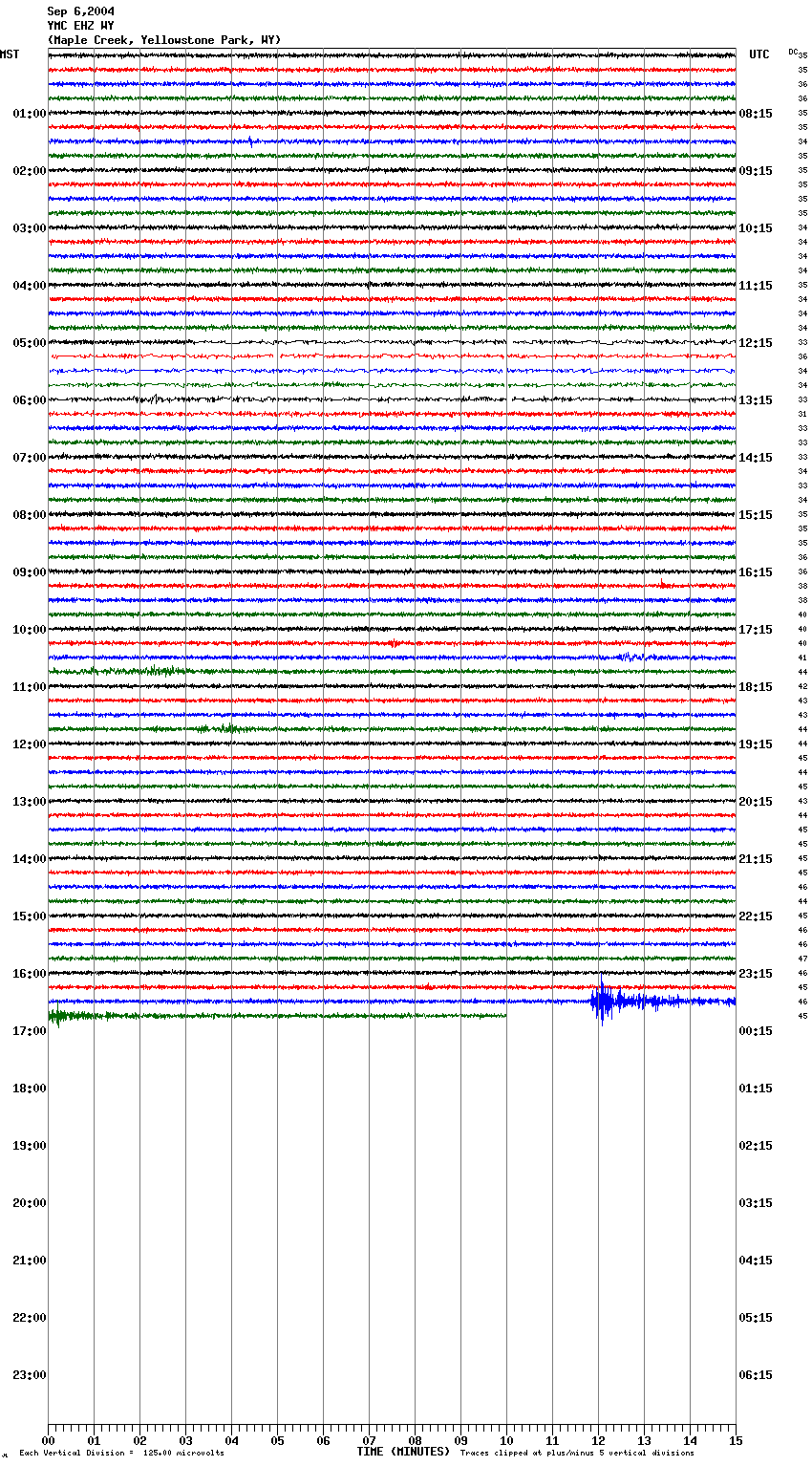The width and height of the screenshot is (812, 1466).
Task: Select the 01:00 MST time label
Action: [30, 114]
